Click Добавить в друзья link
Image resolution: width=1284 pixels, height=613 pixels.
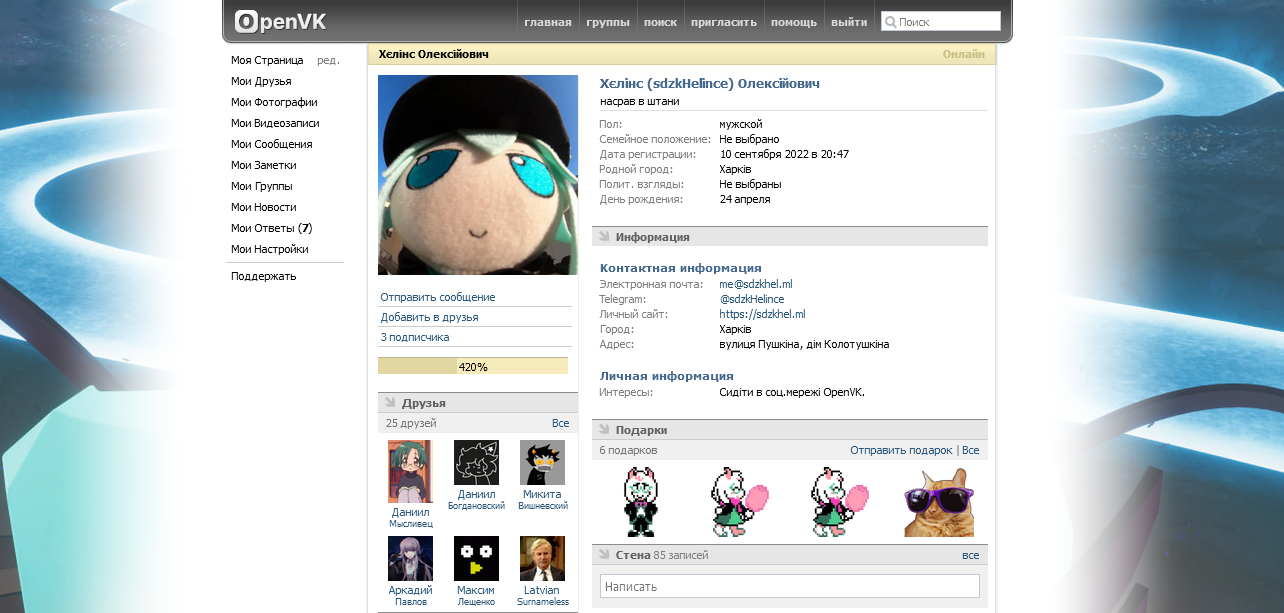point(429,317)
